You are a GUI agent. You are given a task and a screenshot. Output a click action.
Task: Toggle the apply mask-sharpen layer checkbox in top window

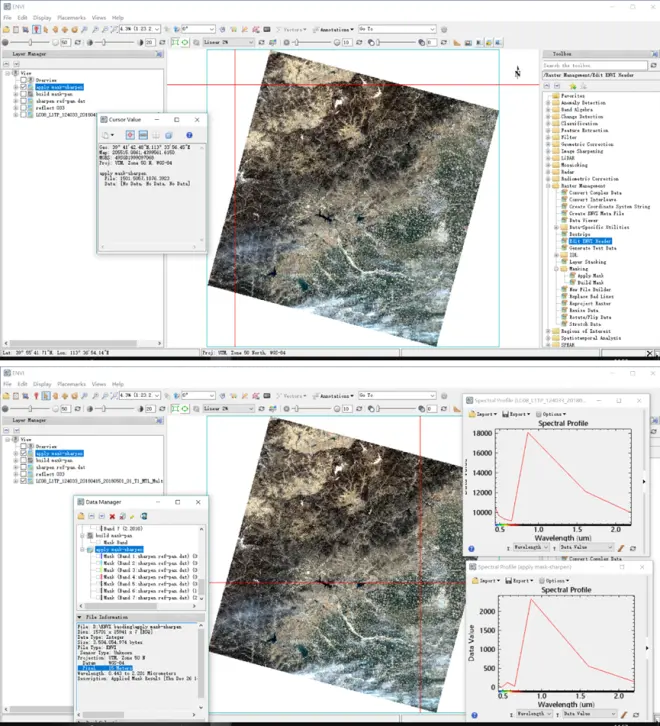23,87
